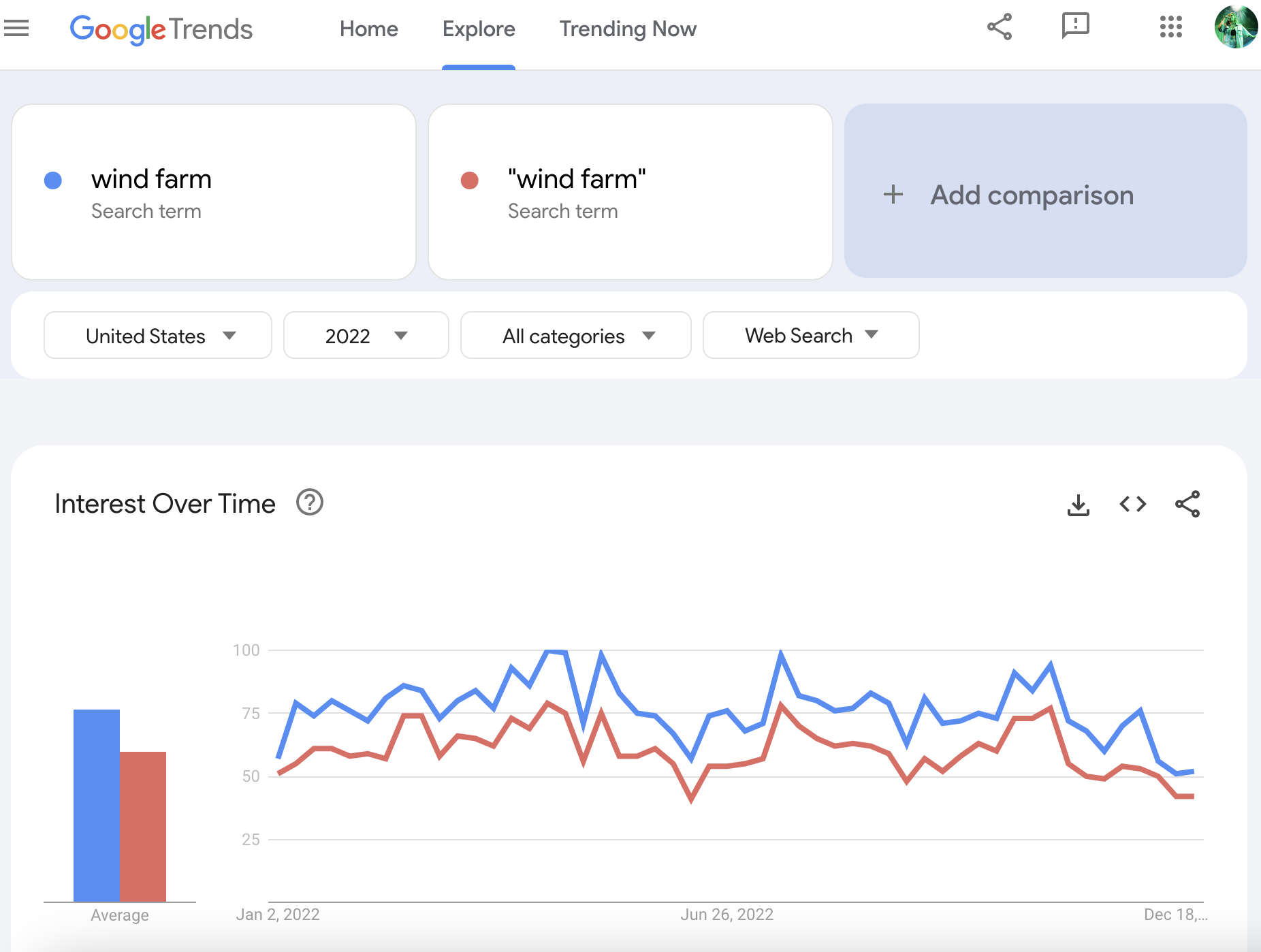Click the top header share icon
The image size is (1261, 952).
coord(1000,27)
